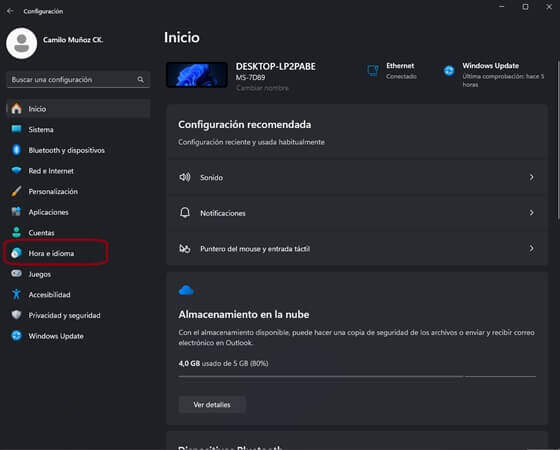The height and width of the screenshot is (450, 560).
Task: Click the Hora e idioma globe icon
Action: (x=16, y=253)
